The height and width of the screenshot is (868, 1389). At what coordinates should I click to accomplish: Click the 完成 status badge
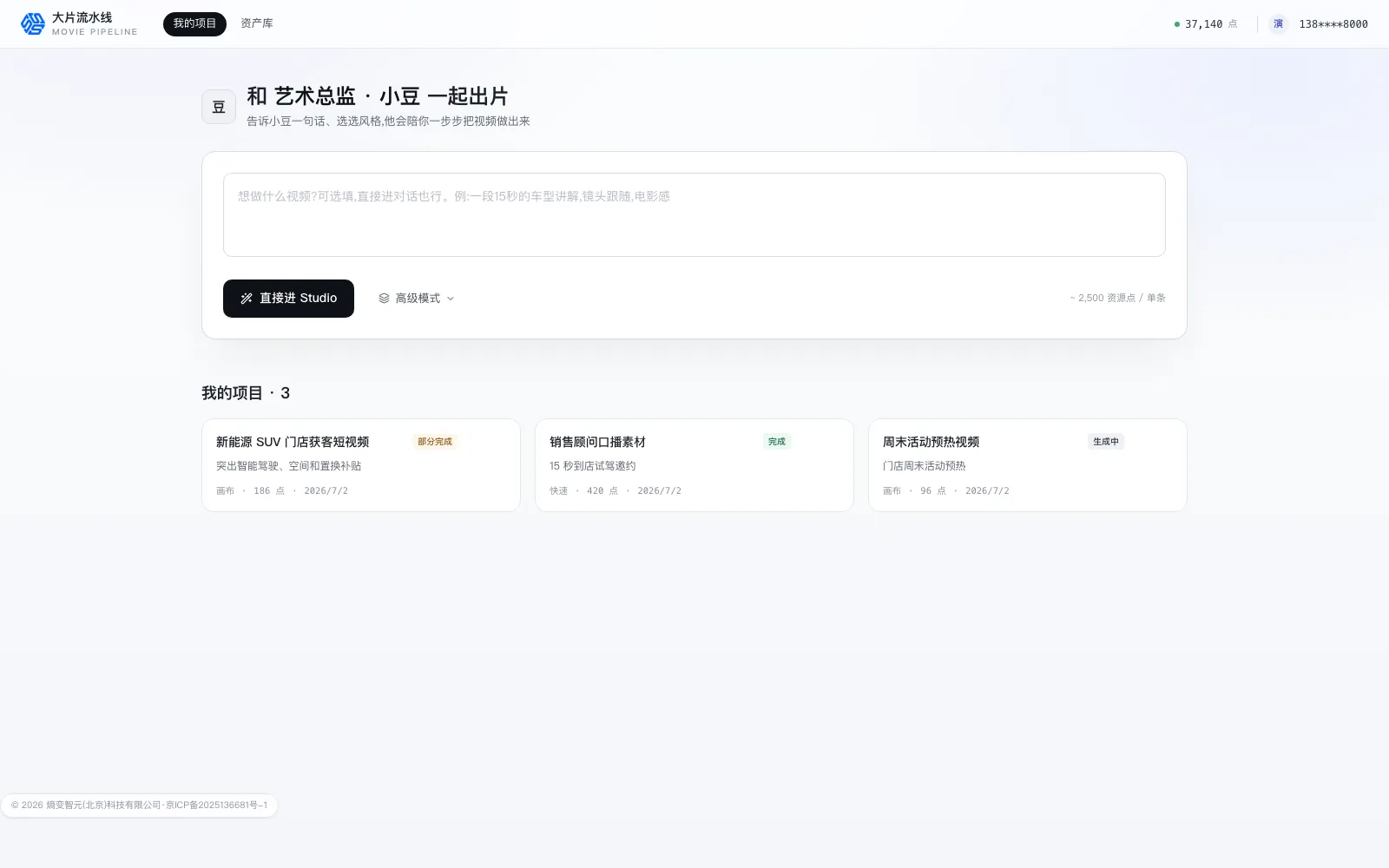777,442
